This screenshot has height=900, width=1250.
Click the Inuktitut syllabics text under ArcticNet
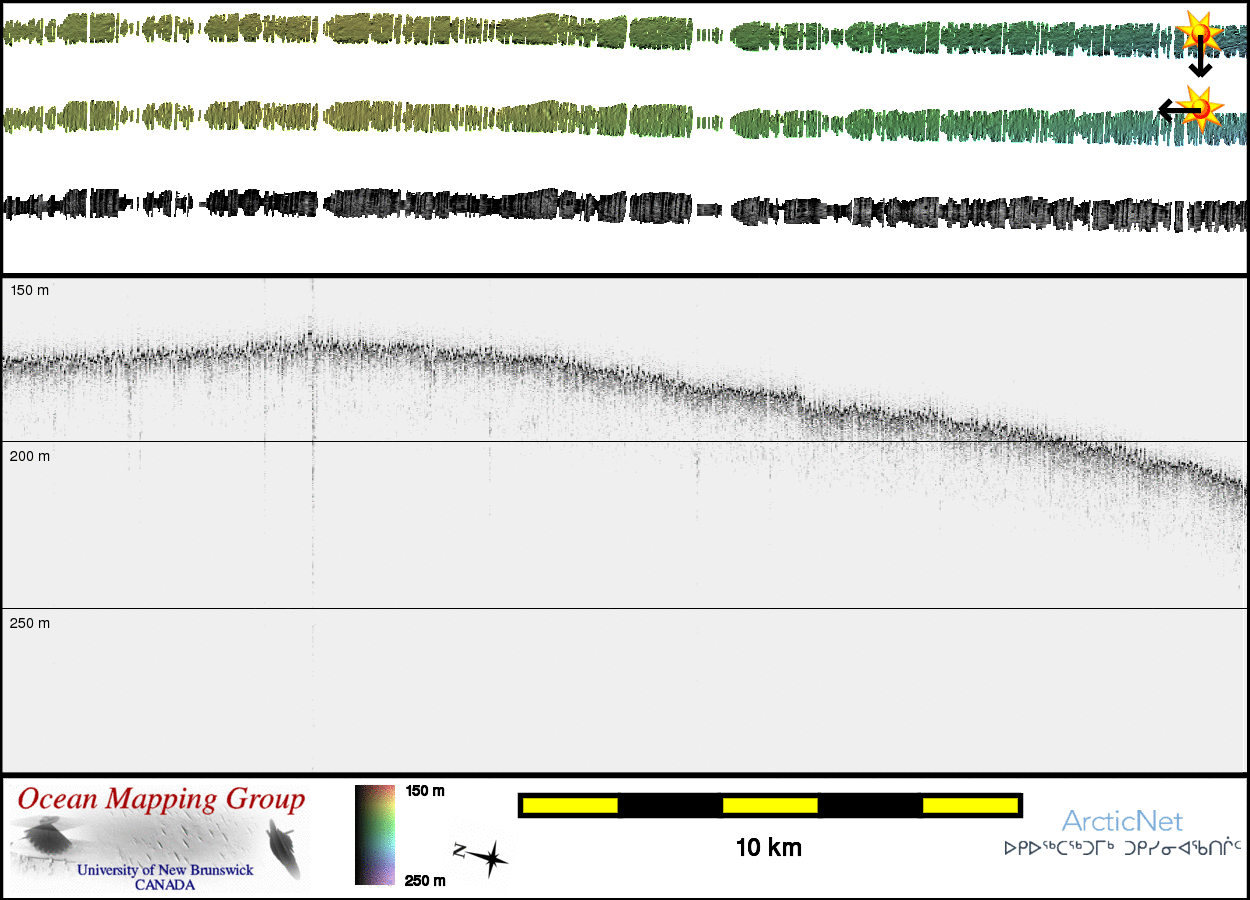coord(1122,848)
